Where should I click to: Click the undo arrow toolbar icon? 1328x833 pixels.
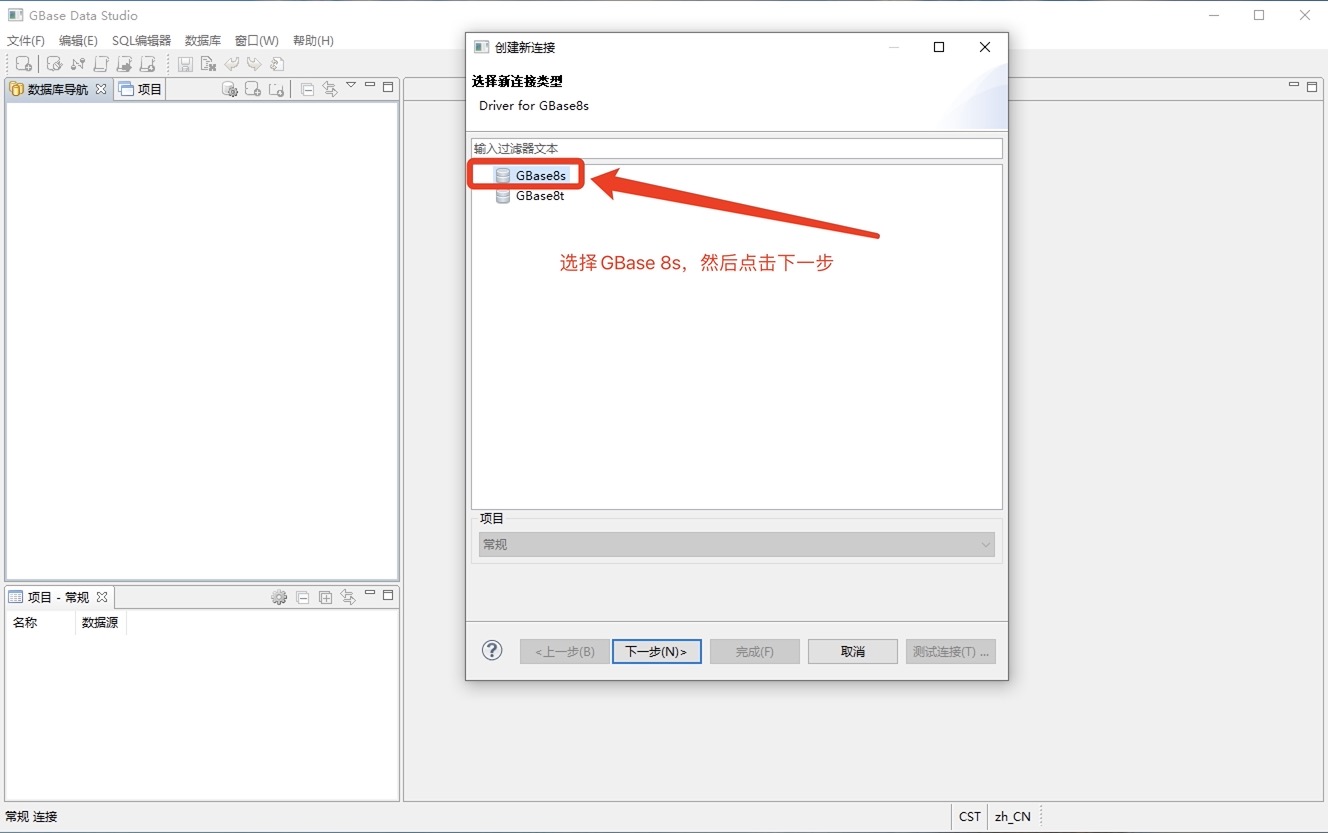[231, 64]
